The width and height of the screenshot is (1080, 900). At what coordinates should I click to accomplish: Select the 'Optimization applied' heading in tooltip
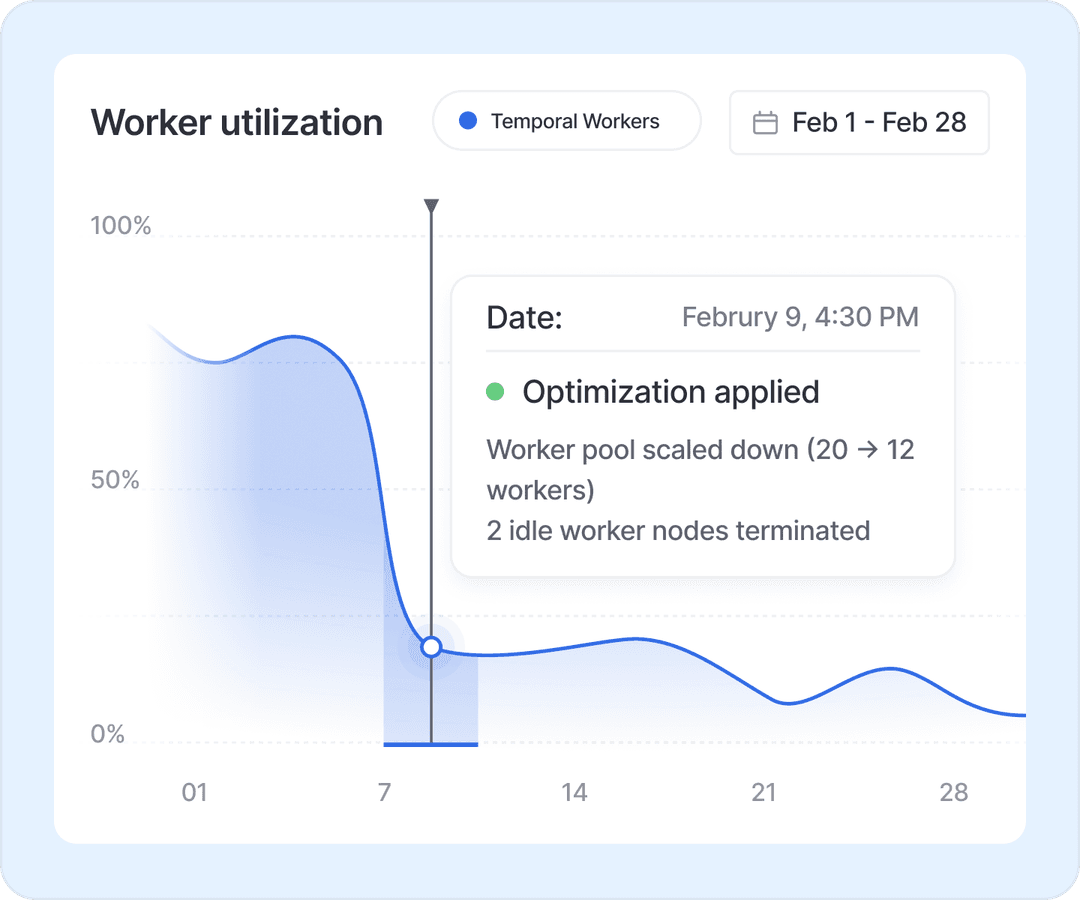[670, 392]
